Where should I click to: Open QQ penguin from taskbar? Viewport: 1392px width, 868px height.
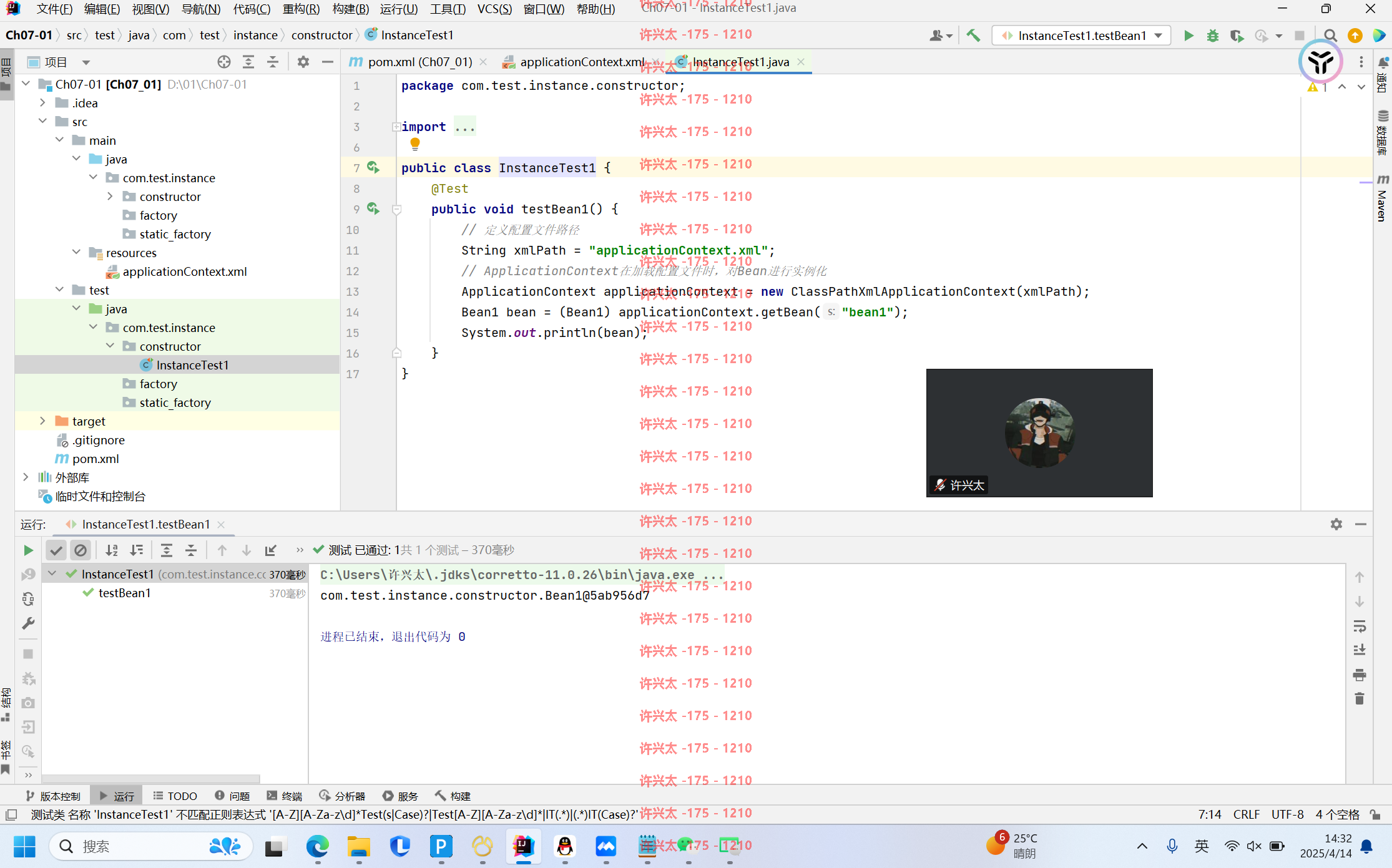coord(564,846)
